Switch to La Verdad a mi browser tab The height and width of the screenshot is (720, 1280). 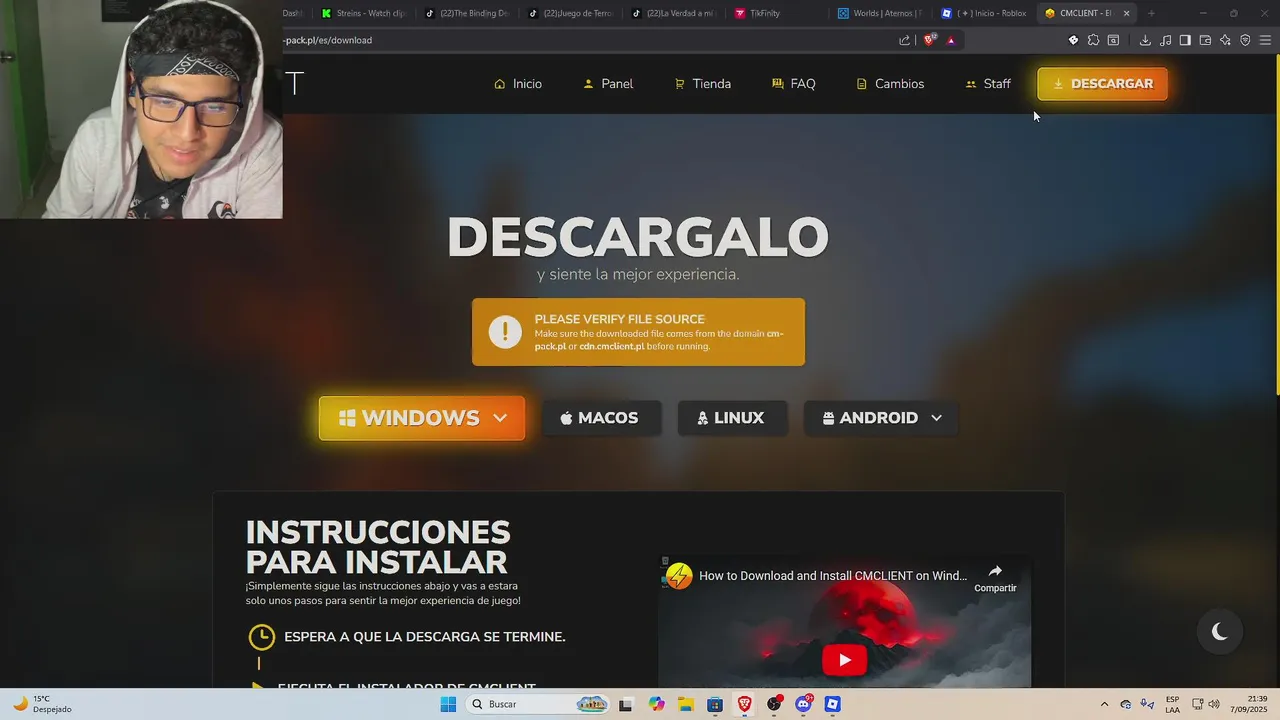[x=675, y=13]
